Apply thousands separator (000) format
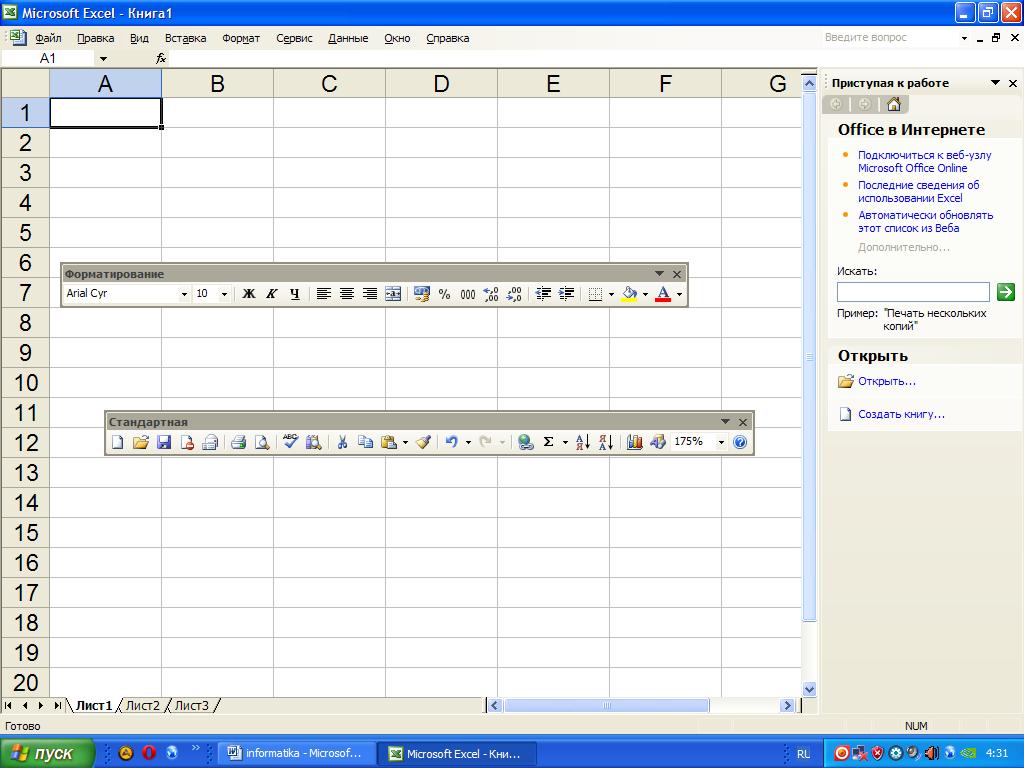This screenshot has width=1024, height=768. click(x=468, y=294)
